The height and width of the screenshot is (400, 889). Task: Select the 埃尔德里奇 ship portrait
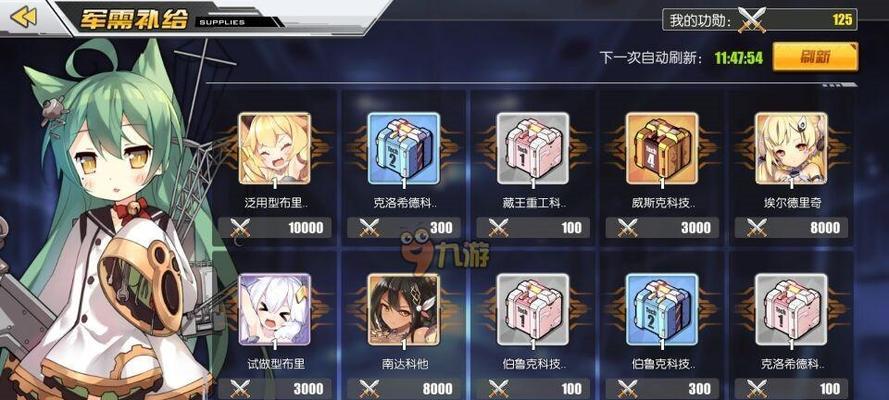click(x=791, y=148)
